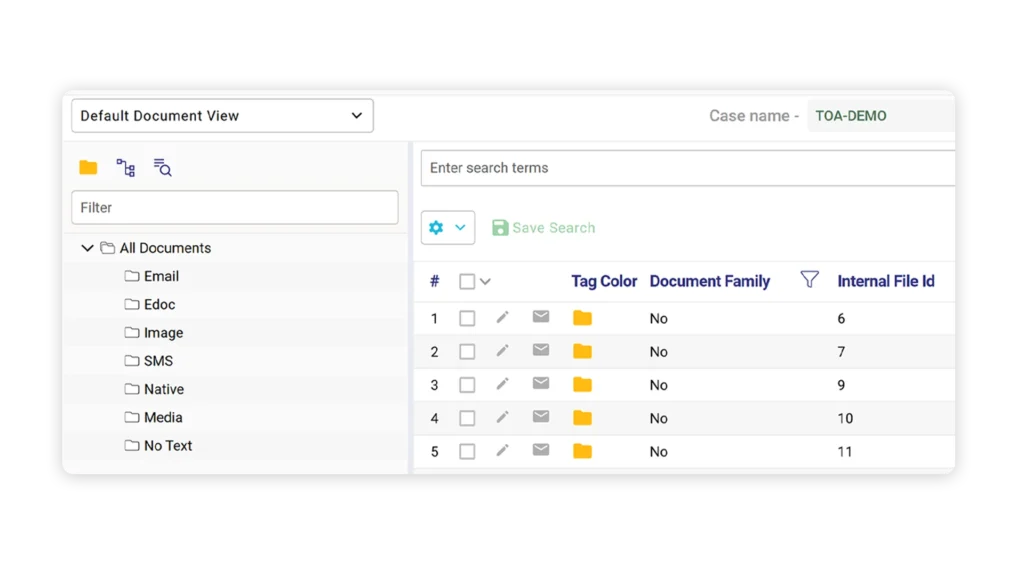Check the checkbox for row 2
Viewport: 1024px width, 576px height.
(467, 352)
